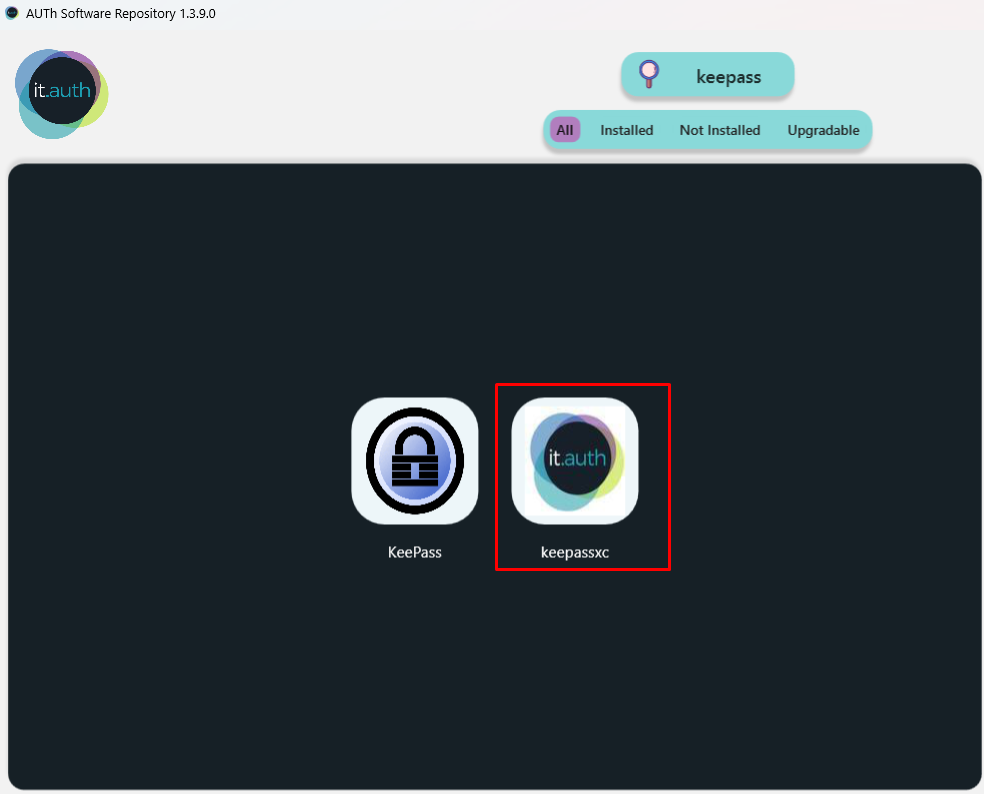Click the small app icon in title bar

12,14
